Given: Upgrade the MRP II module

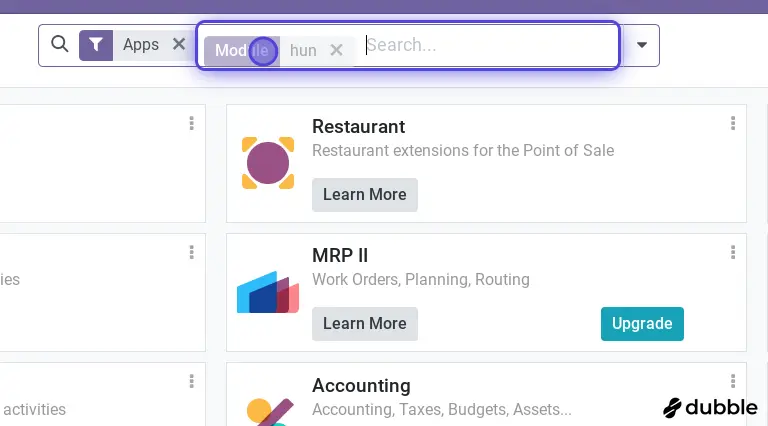Looking at the screenshot, I should [641, 323].
